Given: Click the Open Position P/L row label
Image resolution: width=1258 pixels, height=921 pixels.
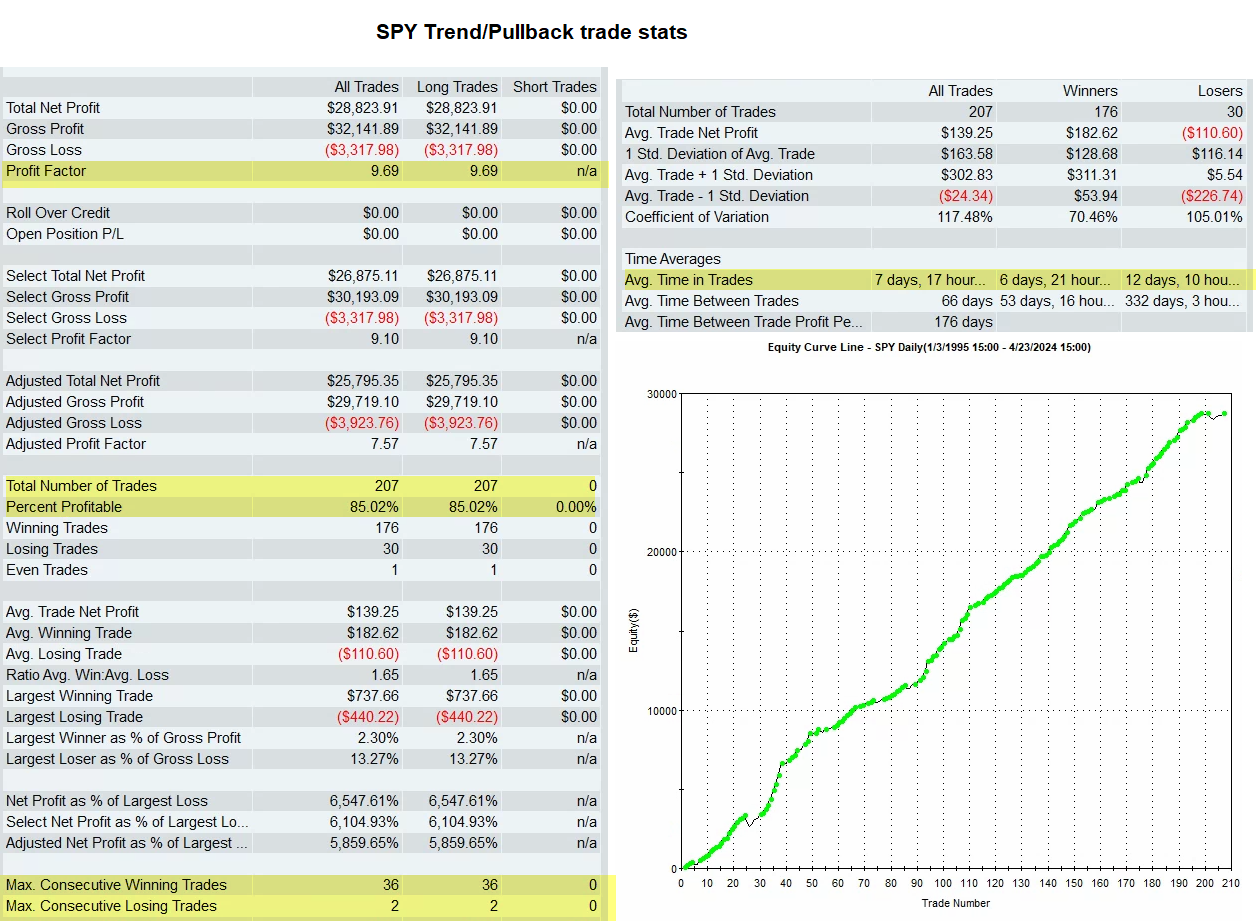Looking at the screenshot, I should coord(65,234).
